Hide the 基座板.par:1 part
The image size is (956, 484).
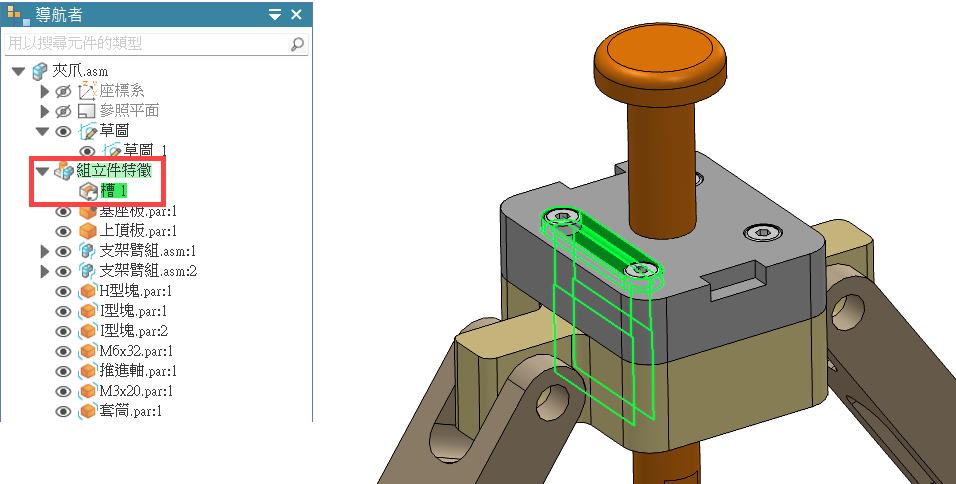point(63,212)
